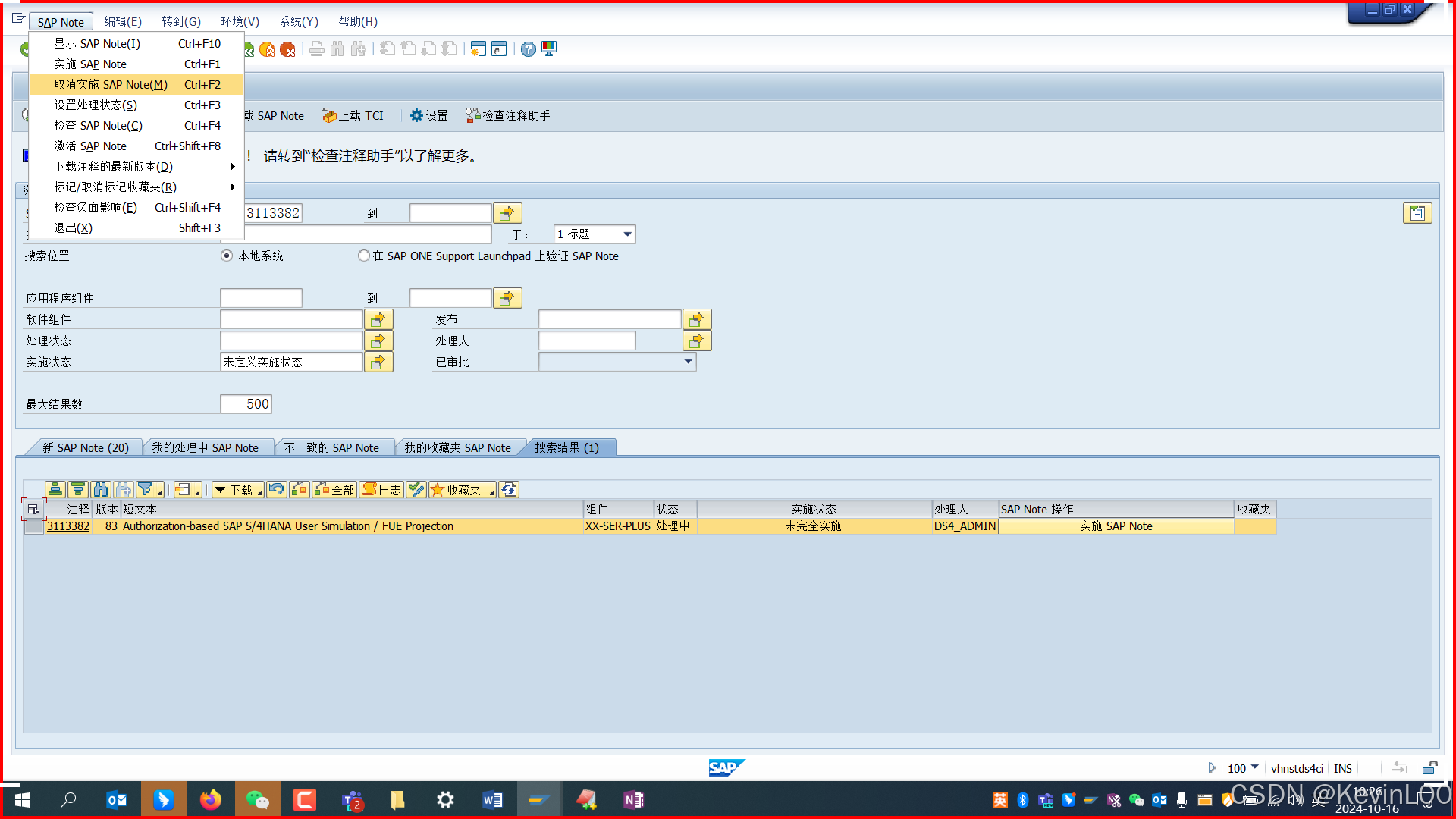
Task: Click the undo arrow icon in results toolbar
Action: (276, 489)
